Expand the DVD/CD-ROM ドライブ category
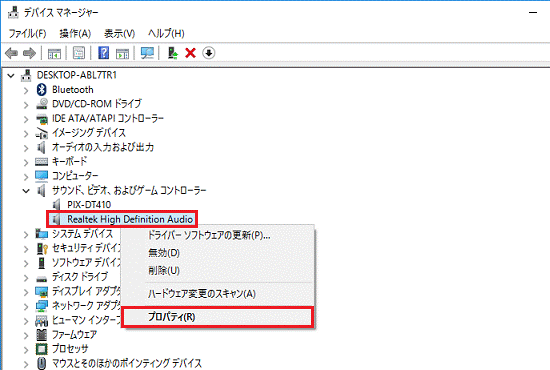Image resolution: width=550 pixels, height=370 pixels. click(26, 105)
